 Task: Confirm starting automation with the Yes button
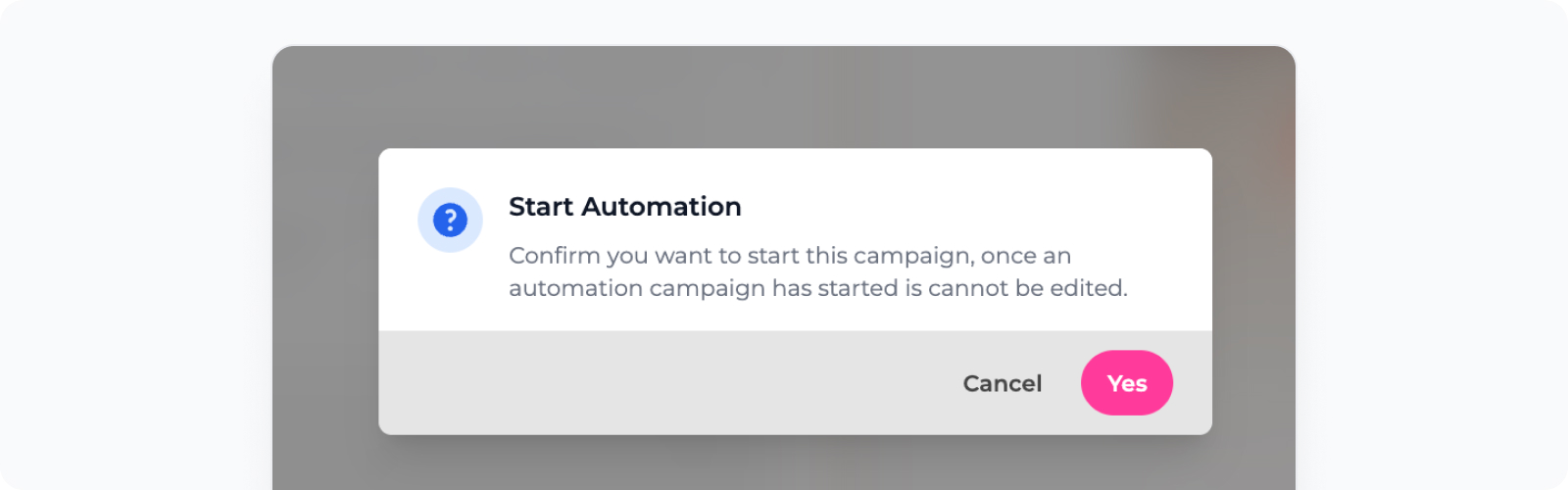coord(1126,383)
